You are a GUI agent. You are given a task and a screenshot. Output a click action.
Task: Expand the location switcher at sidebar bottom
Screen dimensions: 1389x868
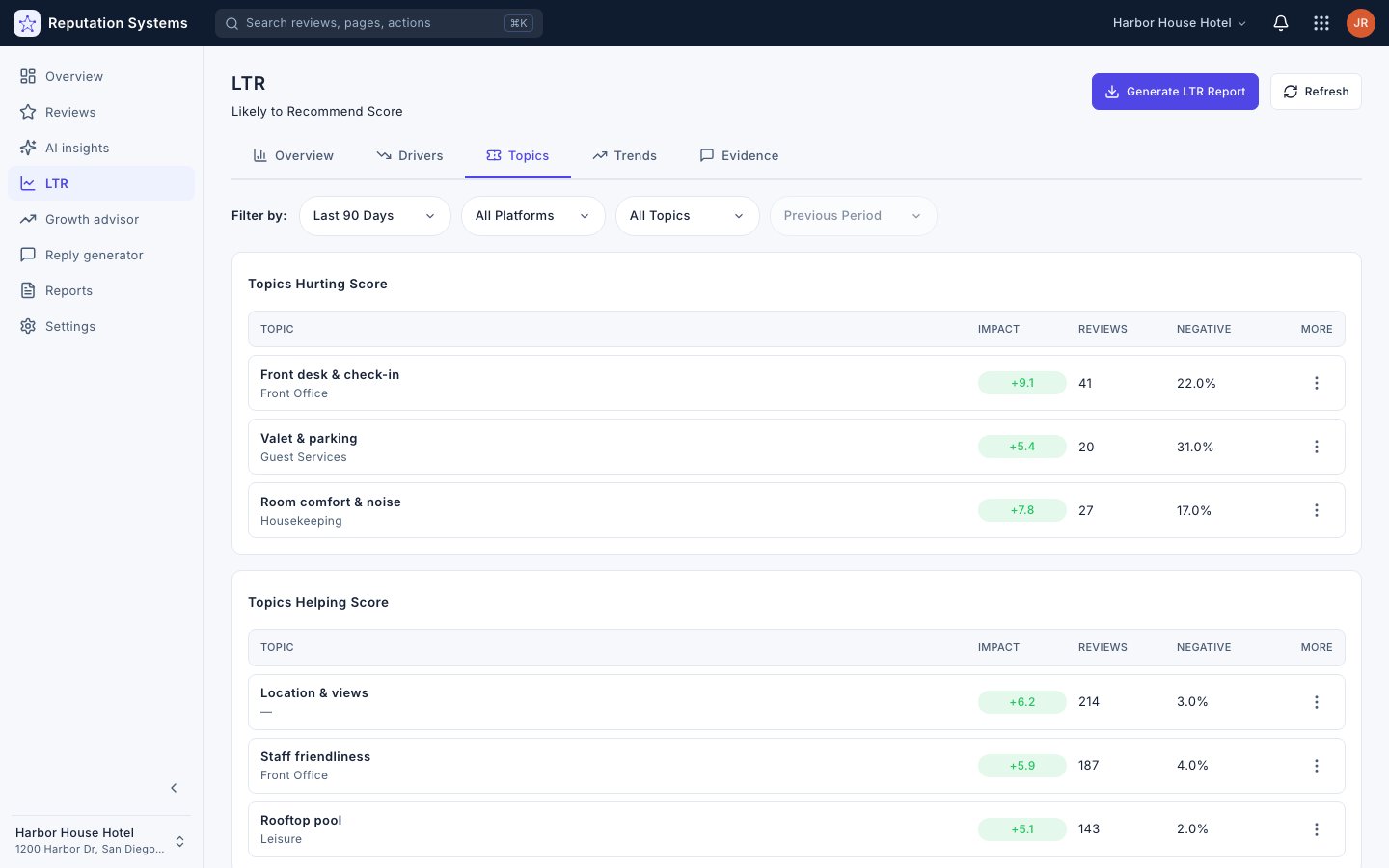[179, 841]
